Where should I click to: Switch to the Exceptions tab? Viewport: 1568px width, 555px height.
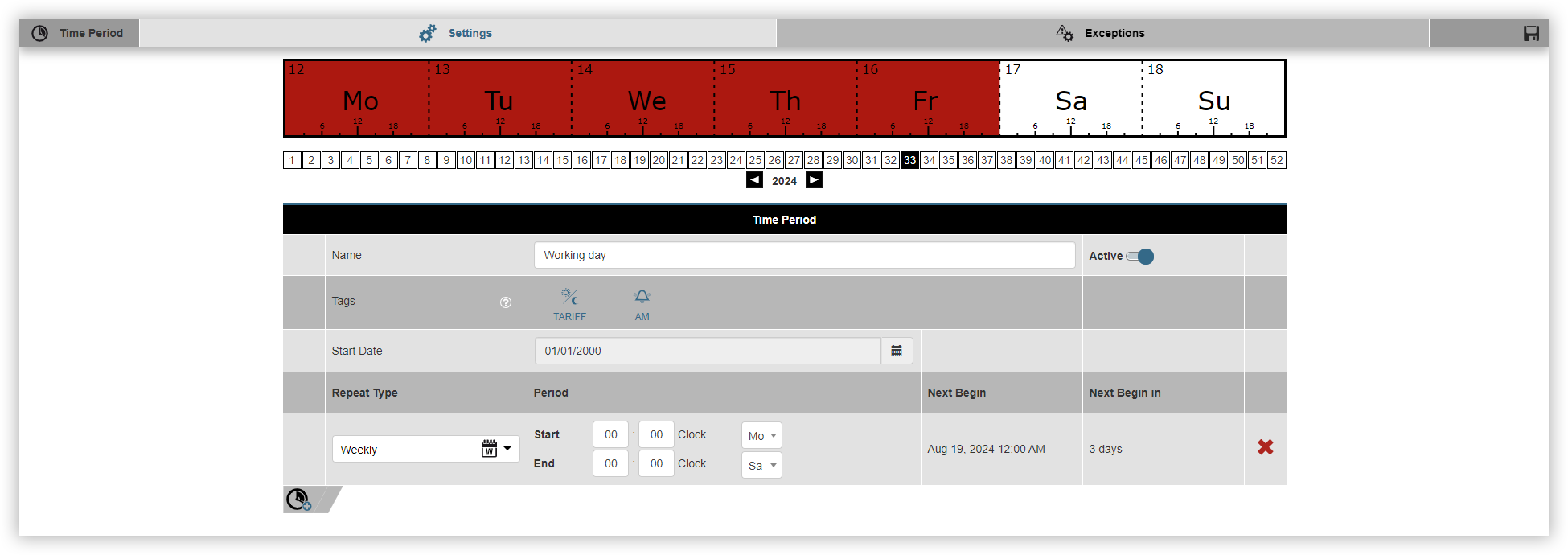[1102, 33]
